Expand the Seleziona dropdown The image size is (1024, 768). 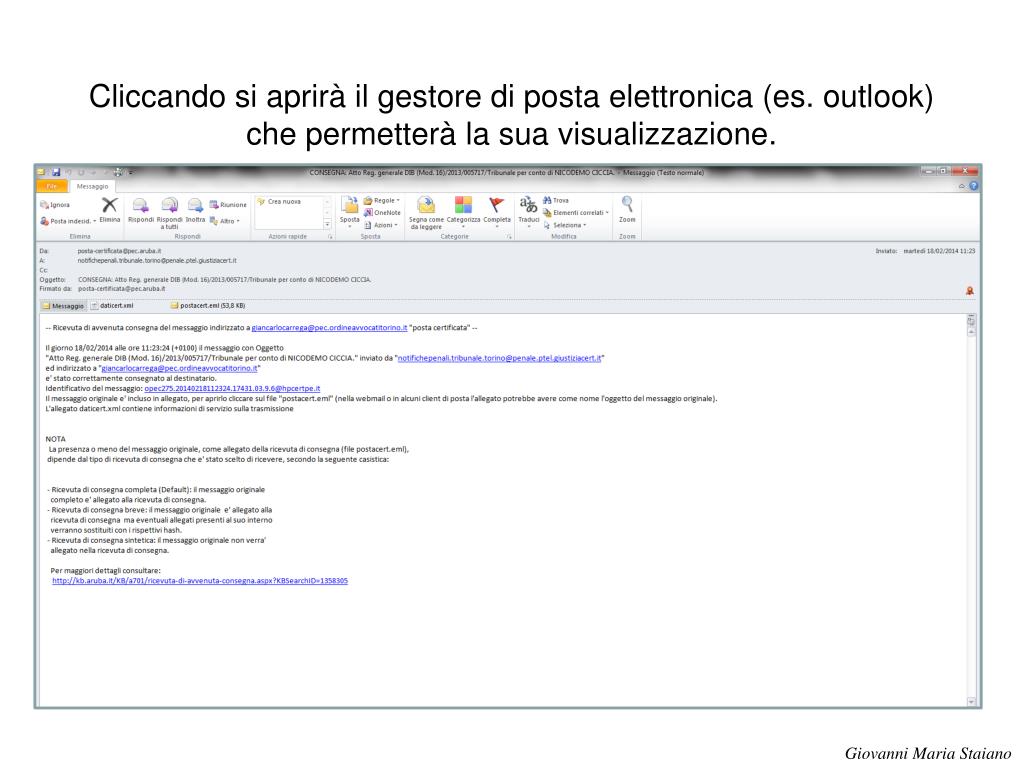tap(565, 225)
